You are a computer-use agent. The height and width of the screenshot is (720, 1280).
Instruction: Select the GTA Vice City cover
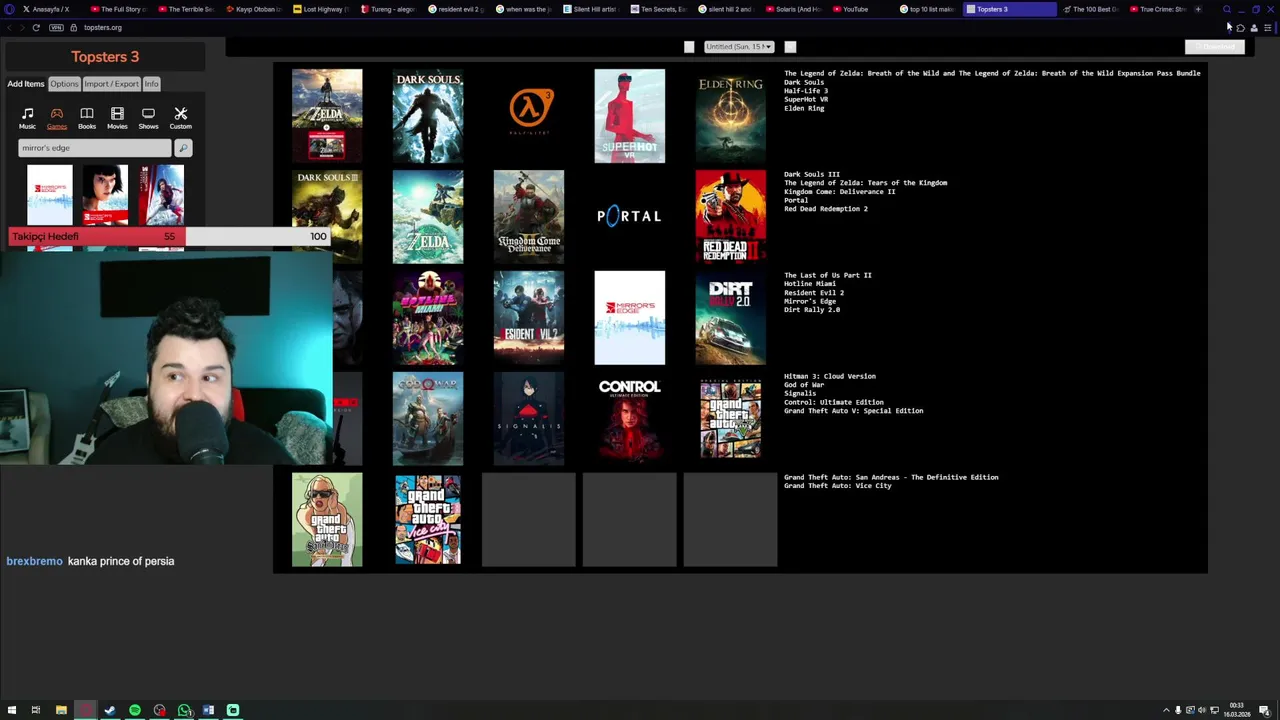coord(428,520)
